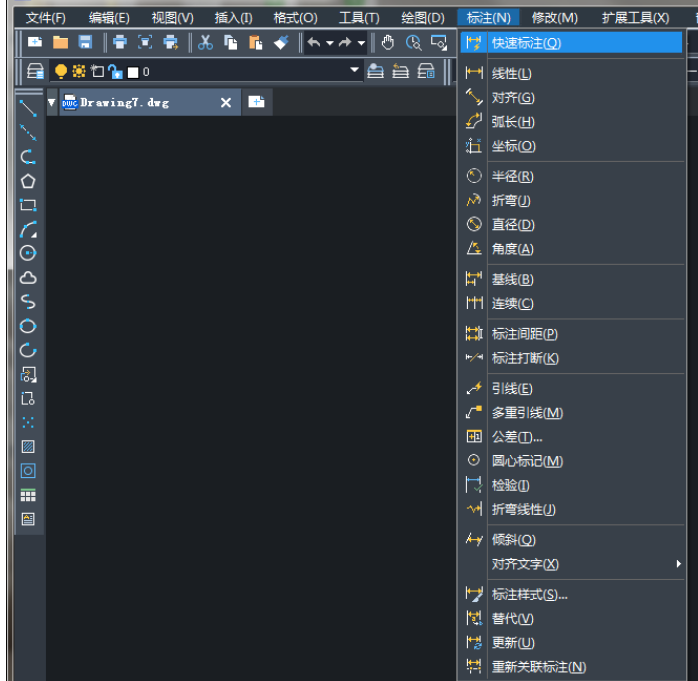Toggle layer on/off lightbulb icon
Screen dimensions: 698x681
[x=60, y=71]
